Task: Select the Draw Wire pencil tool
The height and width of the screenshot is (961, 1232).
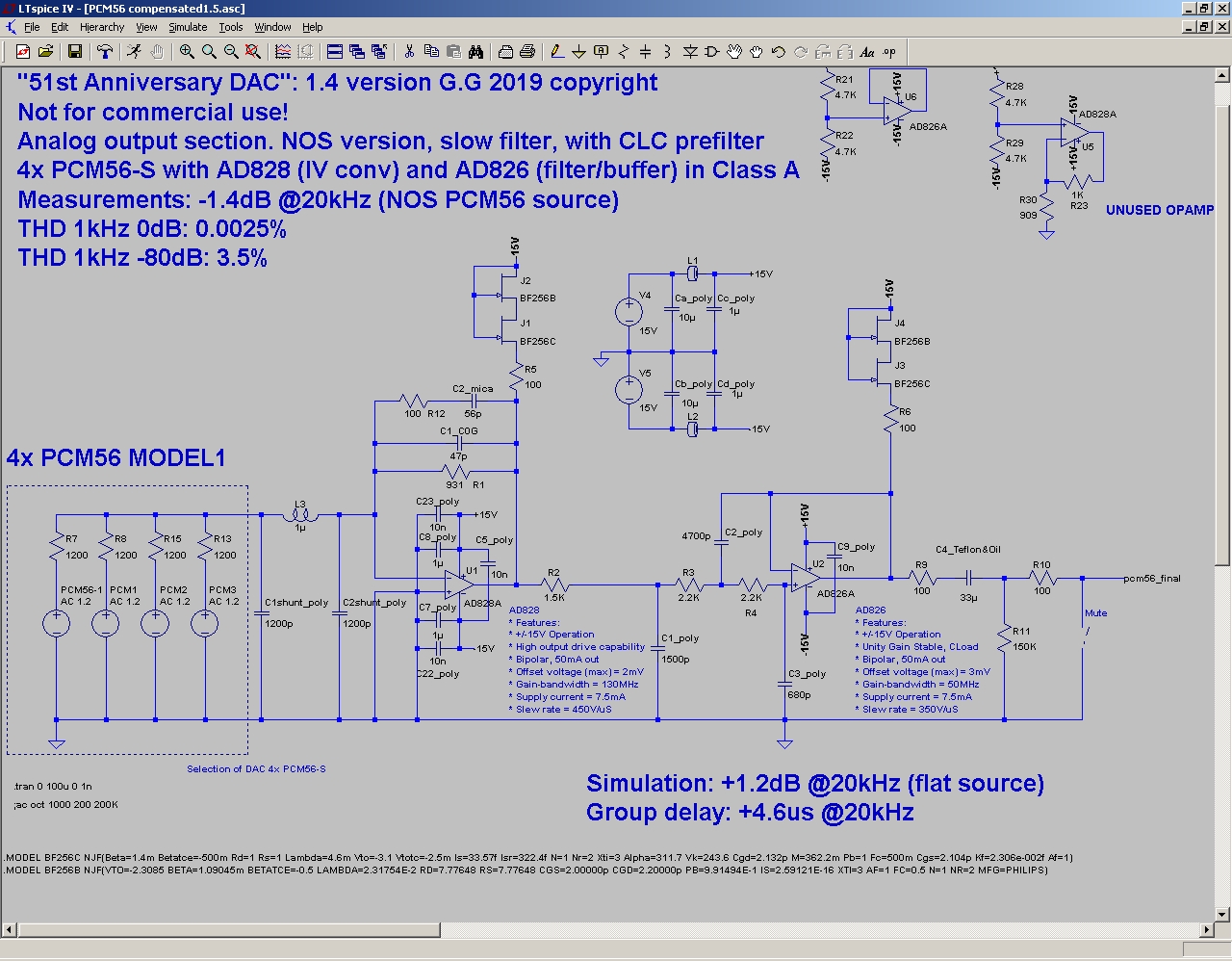Action: 556,51
